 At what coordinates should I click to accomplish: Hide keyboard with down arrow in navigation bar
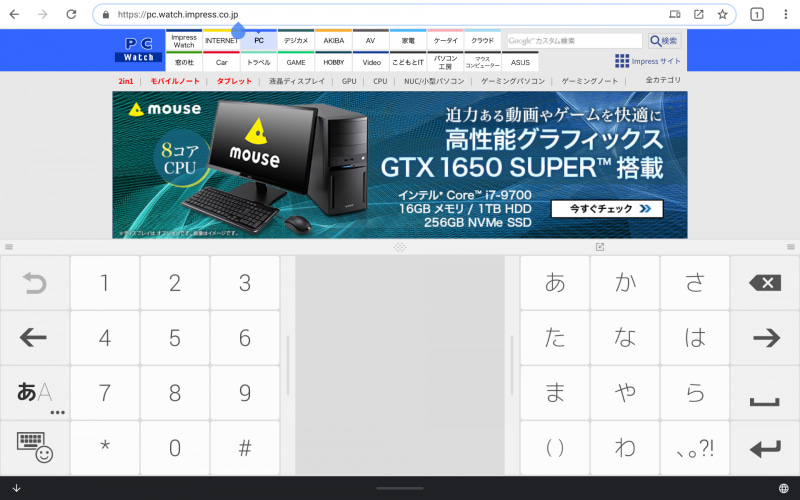16,488
